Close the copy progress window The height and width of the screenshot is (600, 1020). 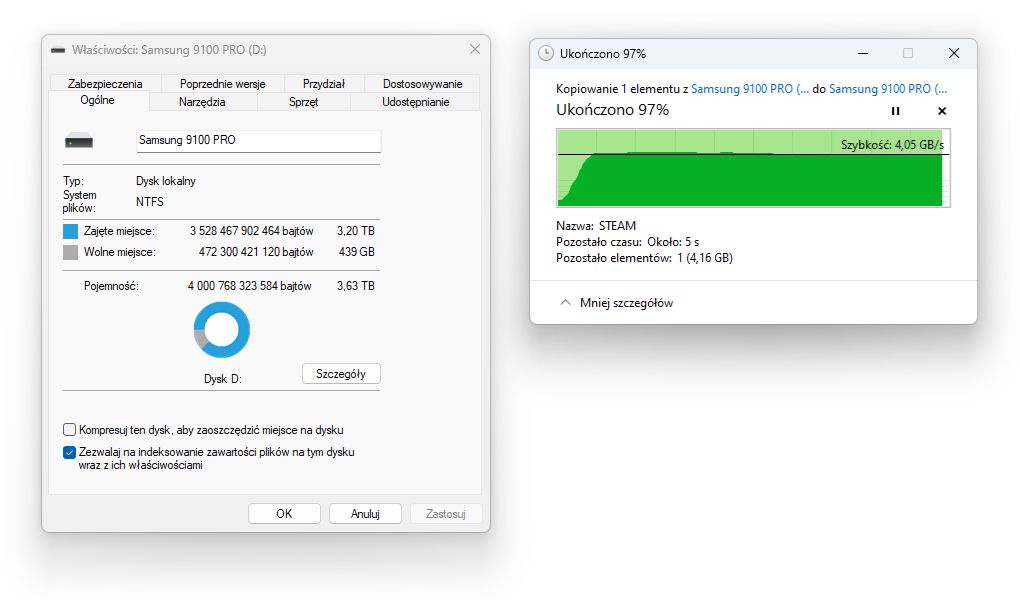click(x=954, y=53)
